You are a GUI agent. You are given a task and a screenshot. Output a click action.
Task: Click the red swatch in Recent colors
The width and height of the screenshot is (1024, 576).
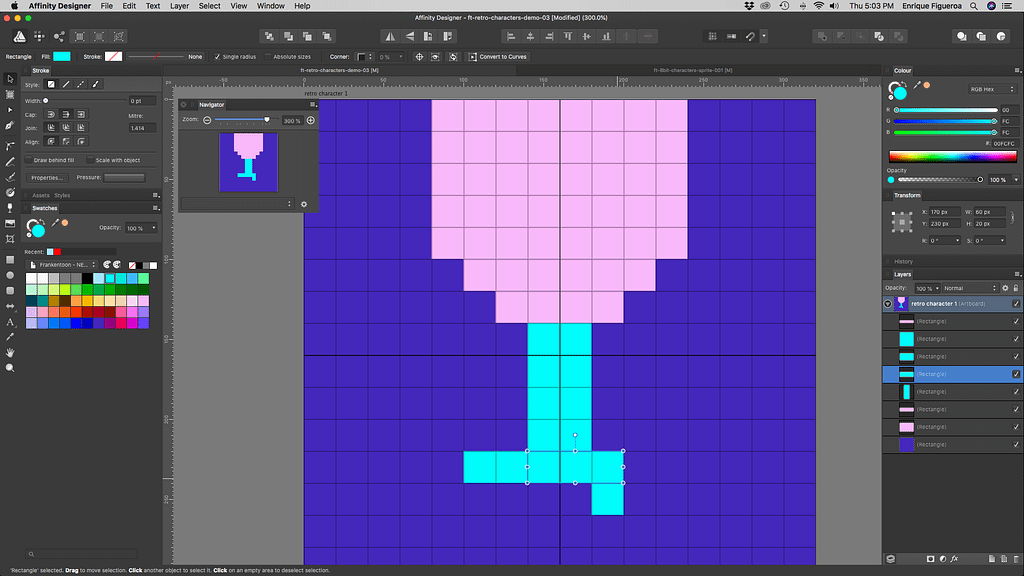[x=57, y=251]
